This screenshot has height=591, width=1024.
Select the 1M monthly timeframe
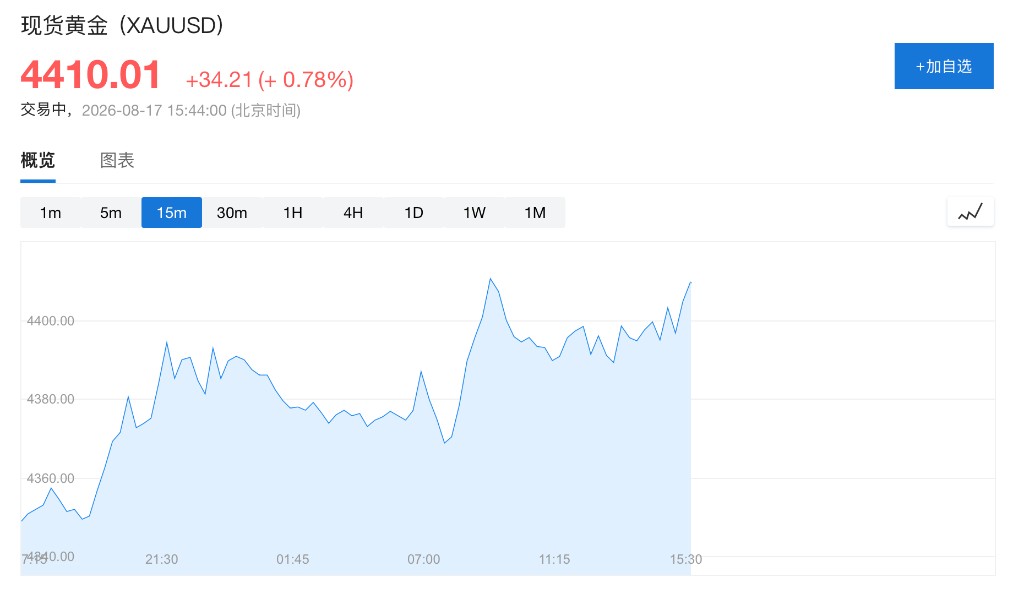[x=535, y=212]
